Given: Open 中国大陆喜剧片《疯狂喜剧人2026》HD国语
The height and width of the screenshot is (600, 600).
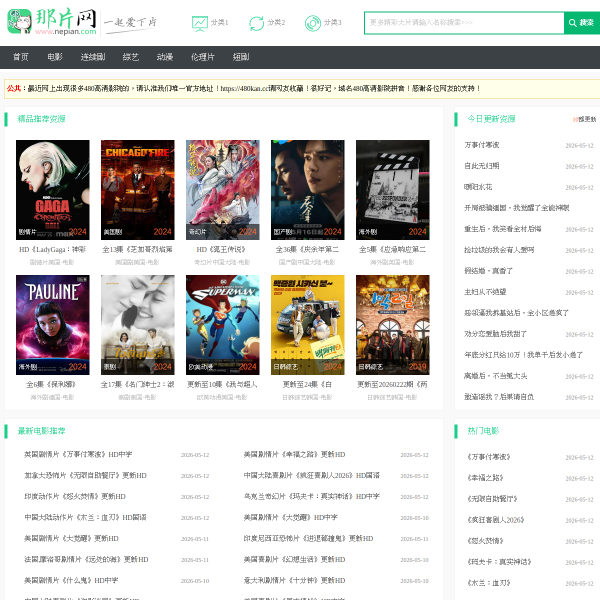Looking at the screenshot, I should (312, 476).
